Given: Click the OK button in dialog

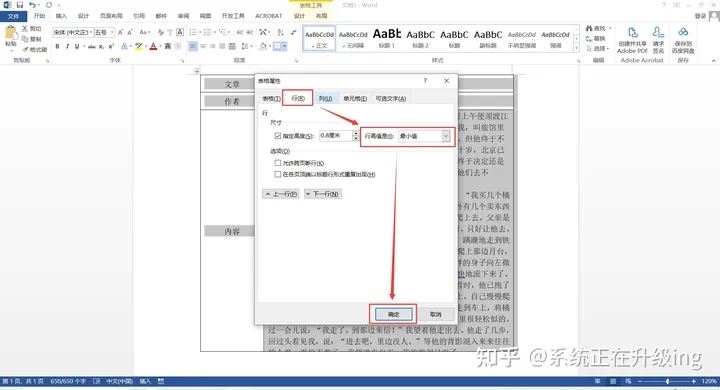Looking at the screenshot, I should coord(394,314).
